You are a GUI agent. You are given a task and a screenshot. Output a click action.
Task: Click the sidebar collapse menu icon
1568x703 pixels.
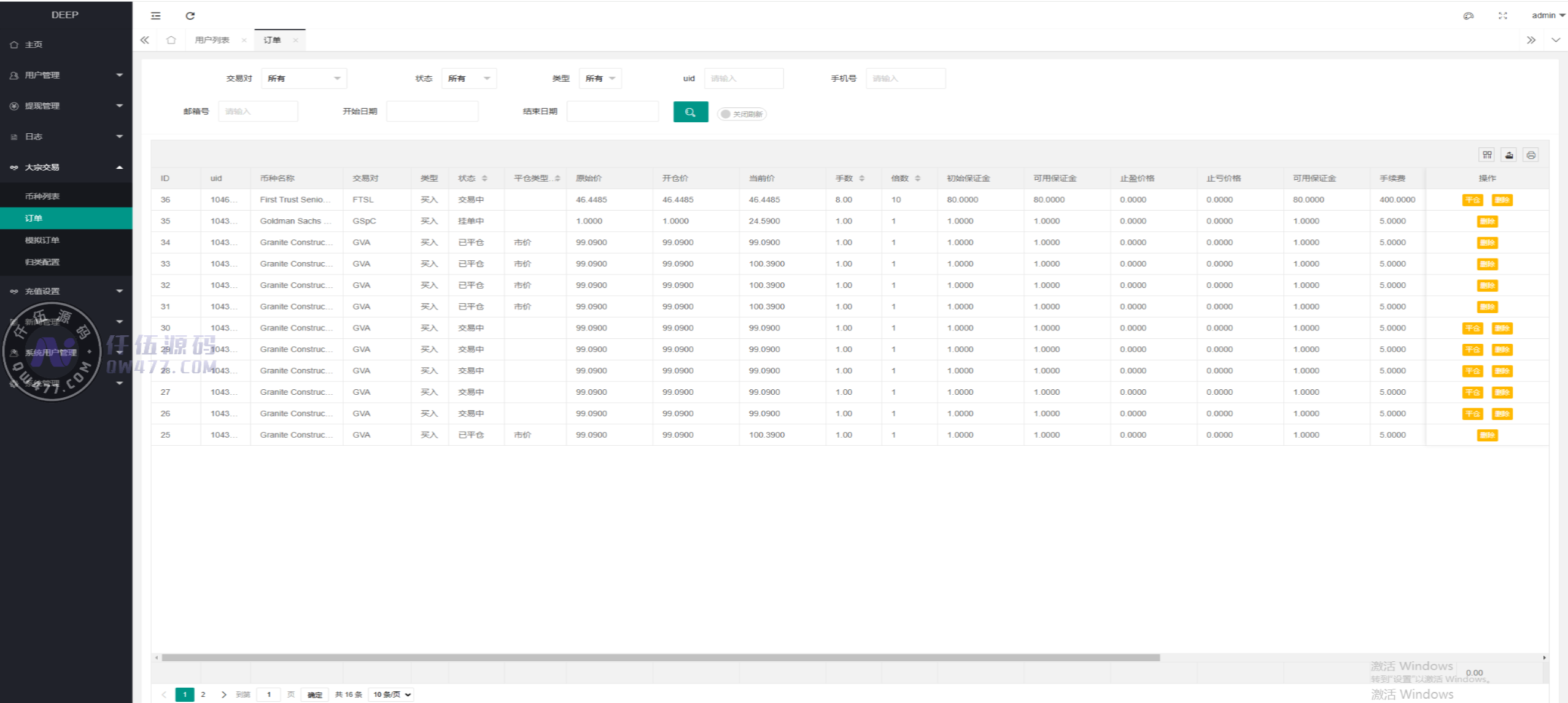(x=156, y=16)
